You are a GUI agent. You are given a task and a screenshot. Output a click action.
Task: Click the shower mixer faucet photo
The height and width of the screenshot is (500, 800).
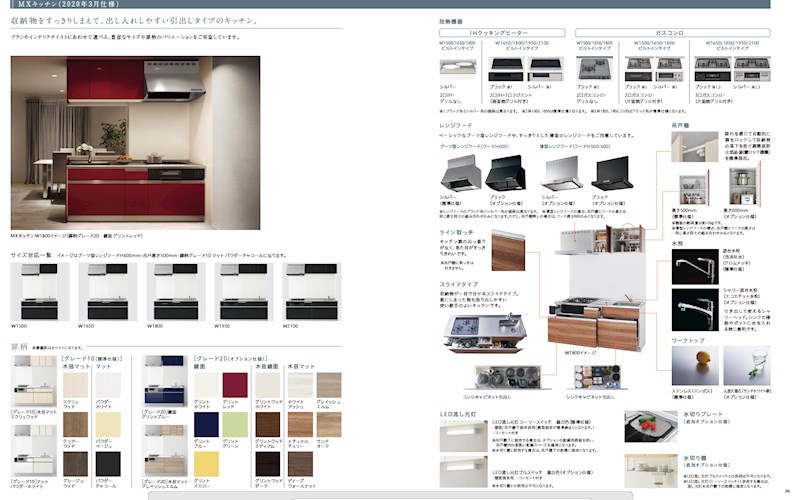(x=695, y=310)
